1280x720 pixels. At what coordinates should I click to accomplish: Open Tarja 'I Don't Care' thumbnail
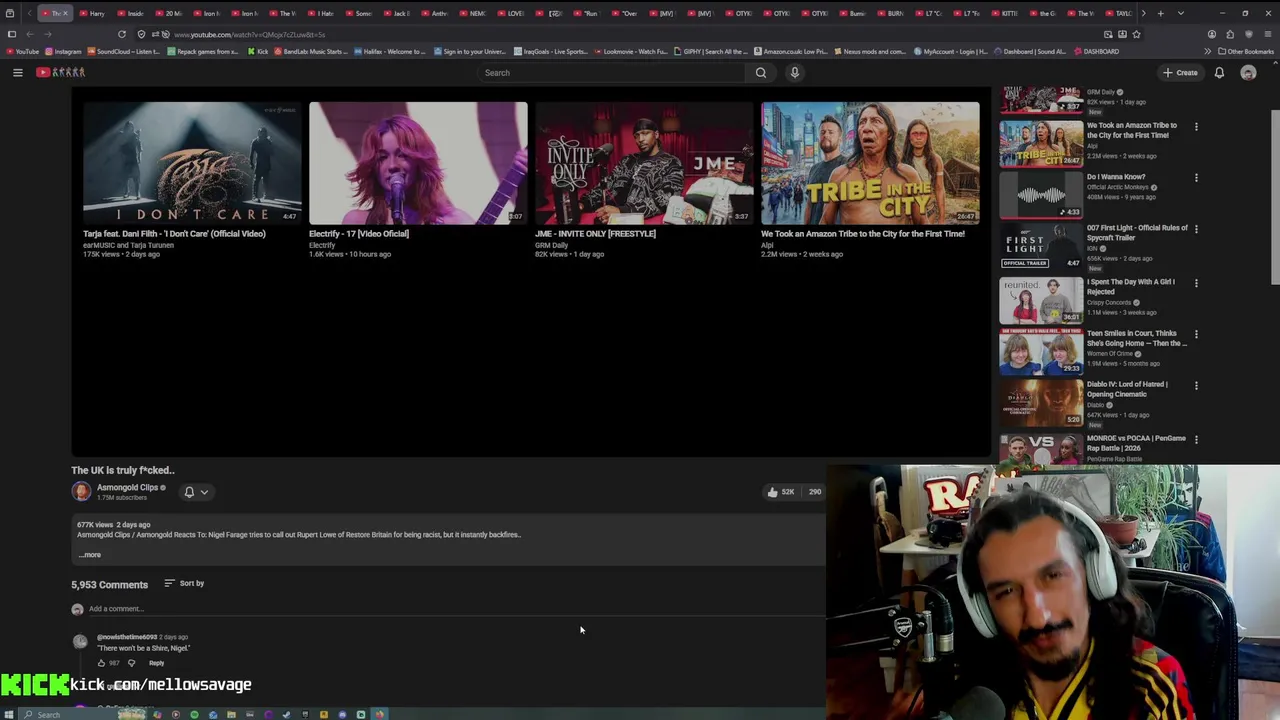tap(192, 163)
